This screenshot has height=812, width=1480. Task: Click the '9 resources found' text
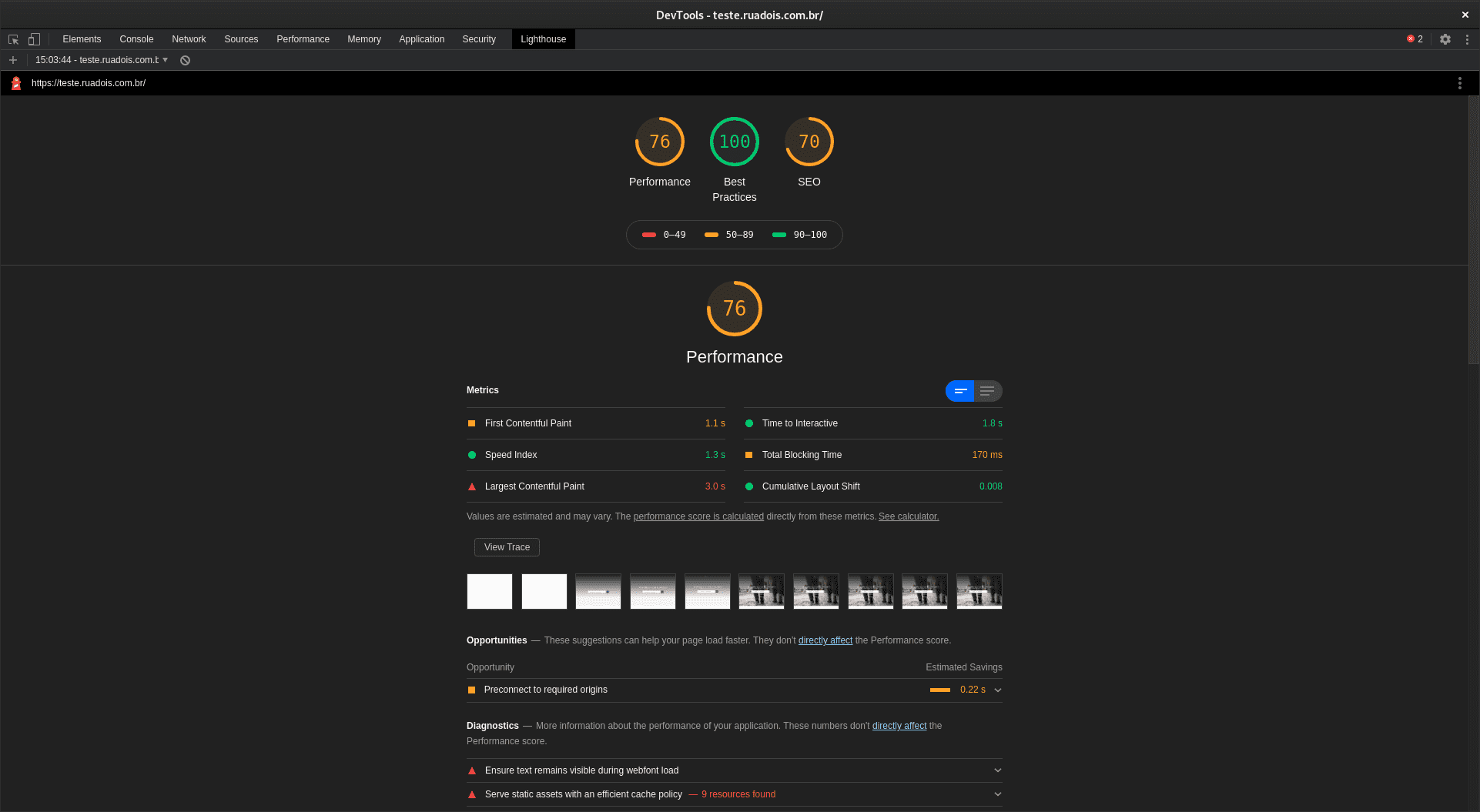click(x=738, y=794)
